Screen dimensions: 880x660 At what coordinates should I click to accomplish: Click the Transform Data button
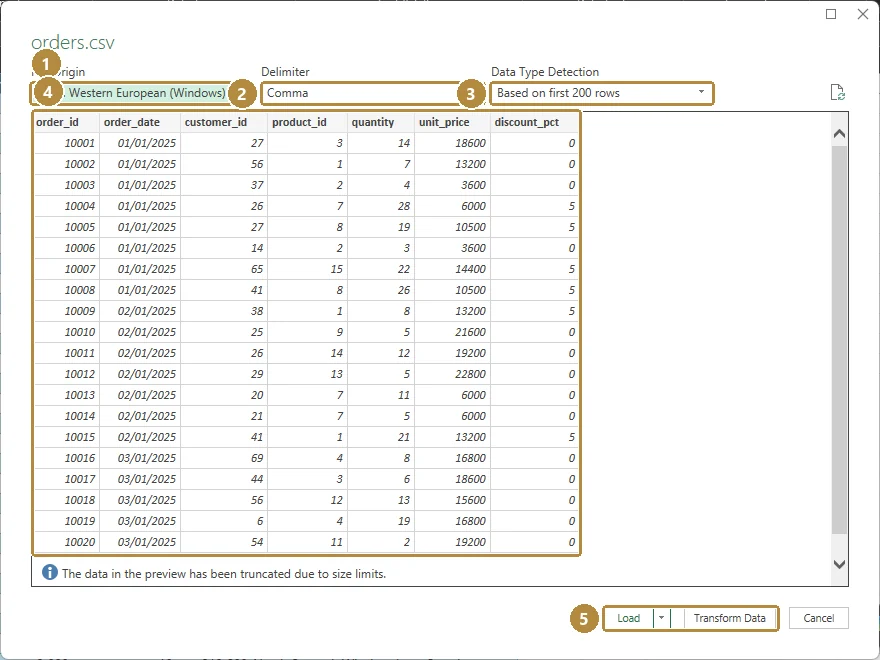click(730, 618)
